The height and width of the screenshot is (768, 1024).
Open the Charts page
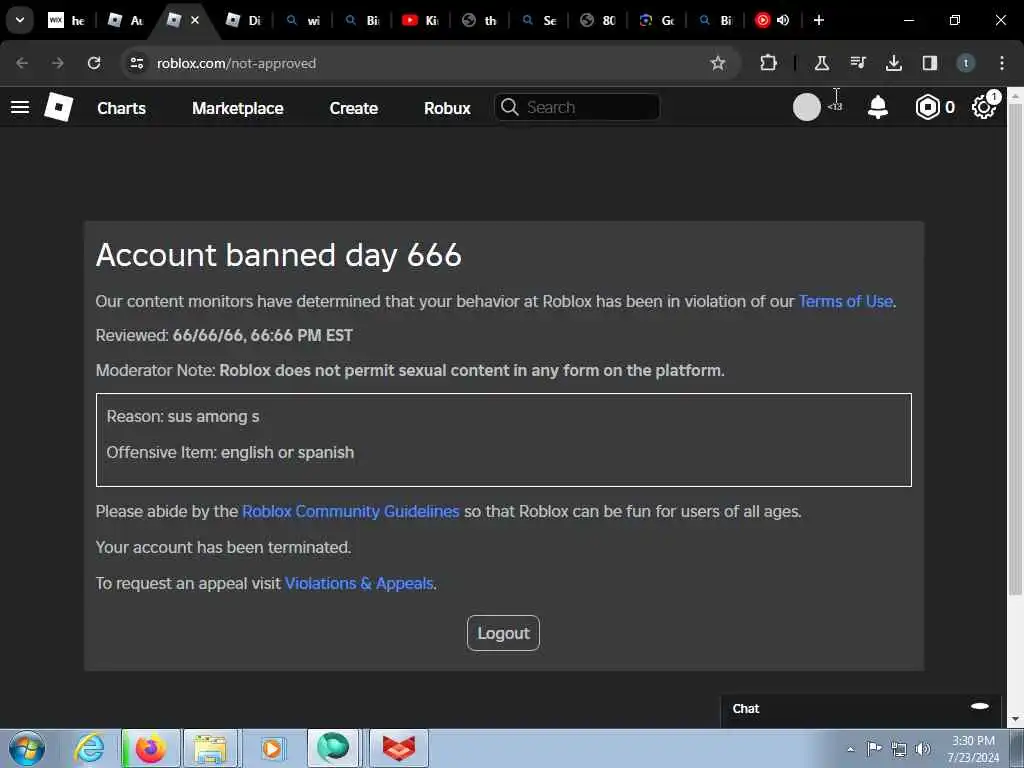click(121, 108)
